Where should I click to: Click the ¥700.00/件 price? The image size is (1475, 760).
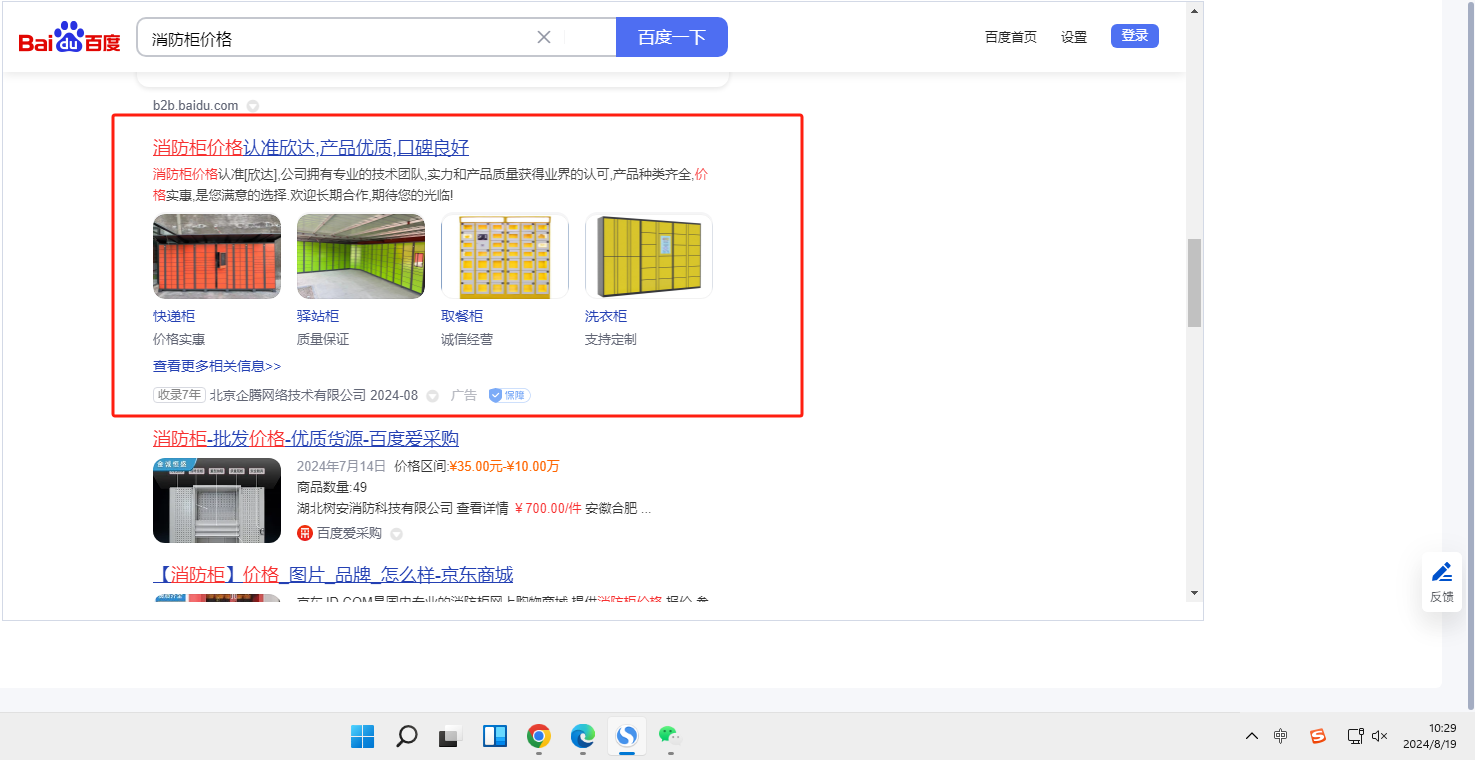[548, 508]
